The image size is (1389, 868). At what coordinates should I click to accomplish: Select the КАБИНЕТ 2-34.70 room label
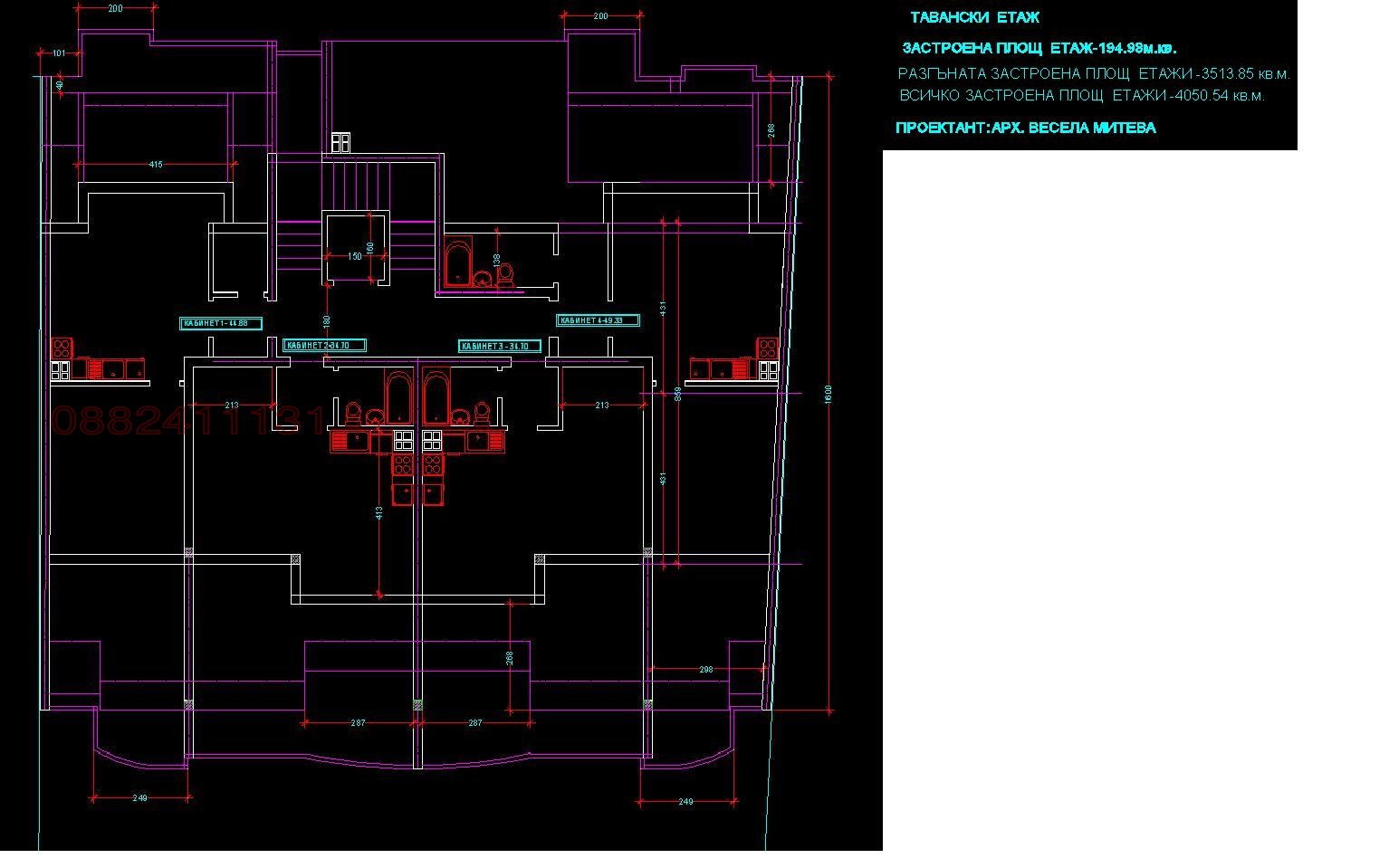[324, 345]
